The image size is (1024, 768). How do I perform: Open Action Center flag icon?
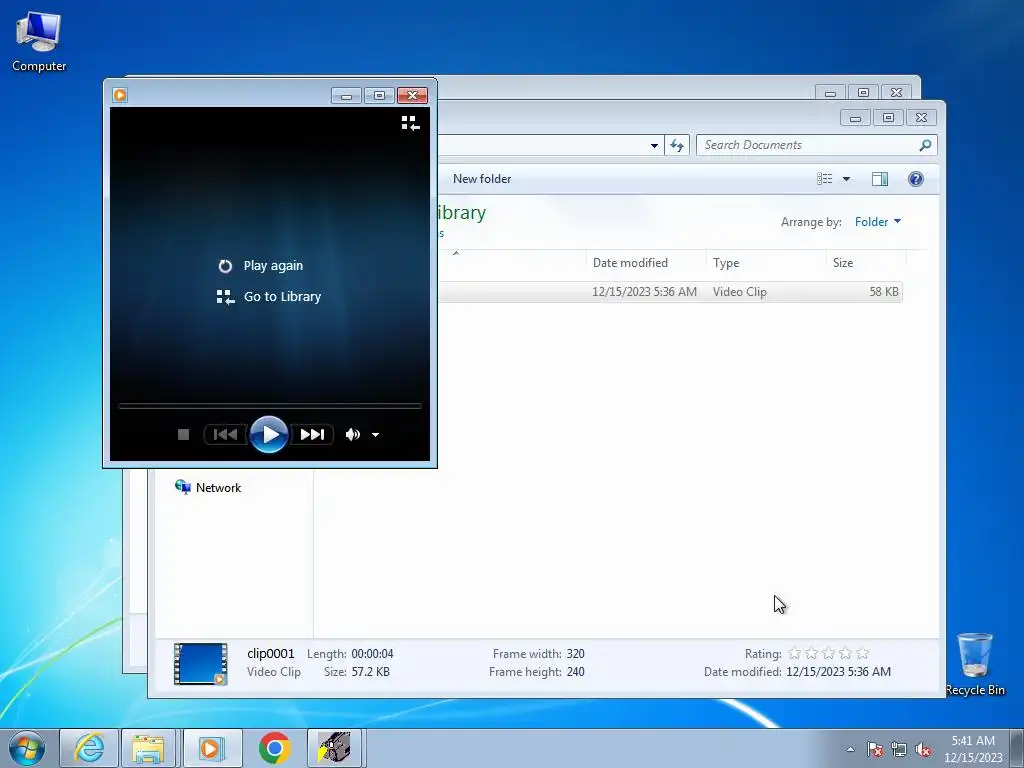(875, 749)
